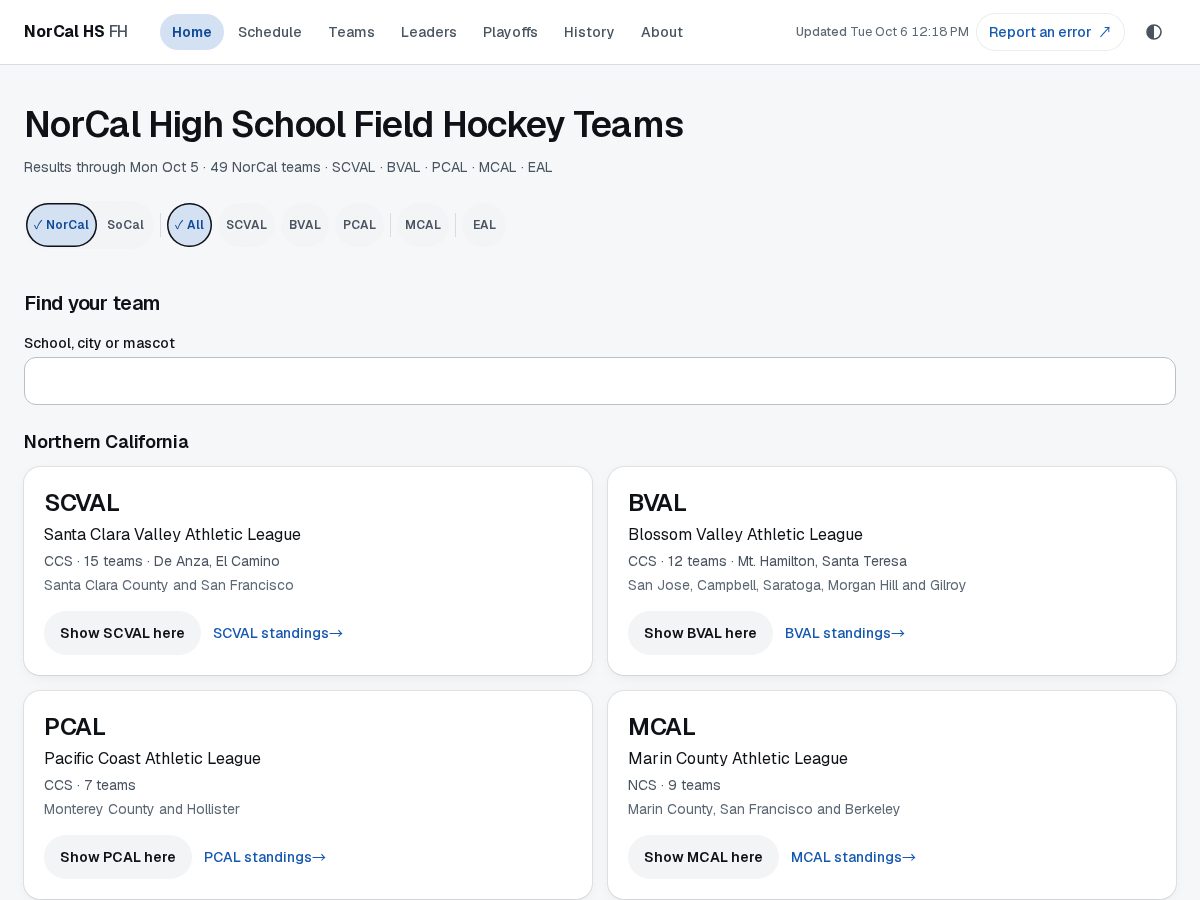Click the CCS · 15 teams detail line
This screenshot has height=900, width=1200.
point(162,561)
